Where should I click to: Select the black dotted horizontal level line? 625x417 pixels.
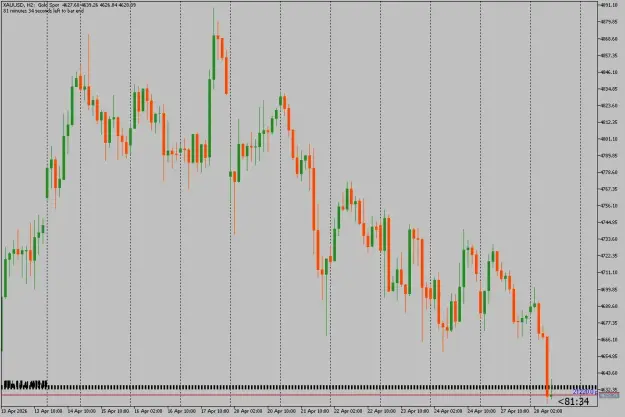299,387
